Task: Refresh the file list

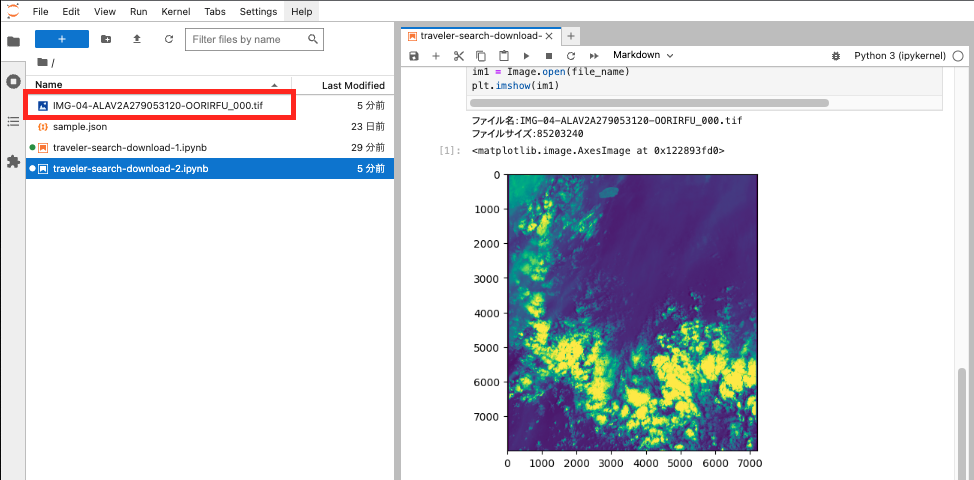Action: [x=168, y=39]
